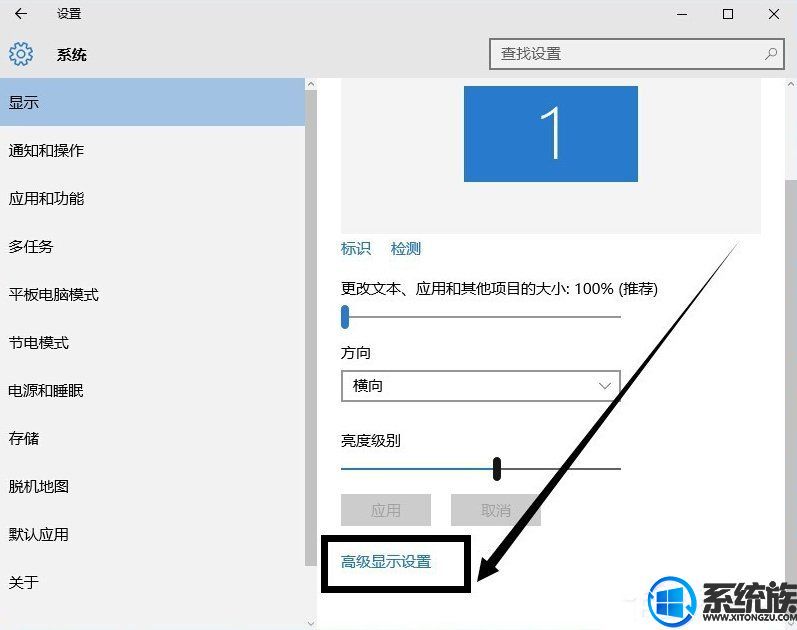This screenshot has height=630, width=797.
Task: Open 节电模式 settings
Action: tap(152, 343)
